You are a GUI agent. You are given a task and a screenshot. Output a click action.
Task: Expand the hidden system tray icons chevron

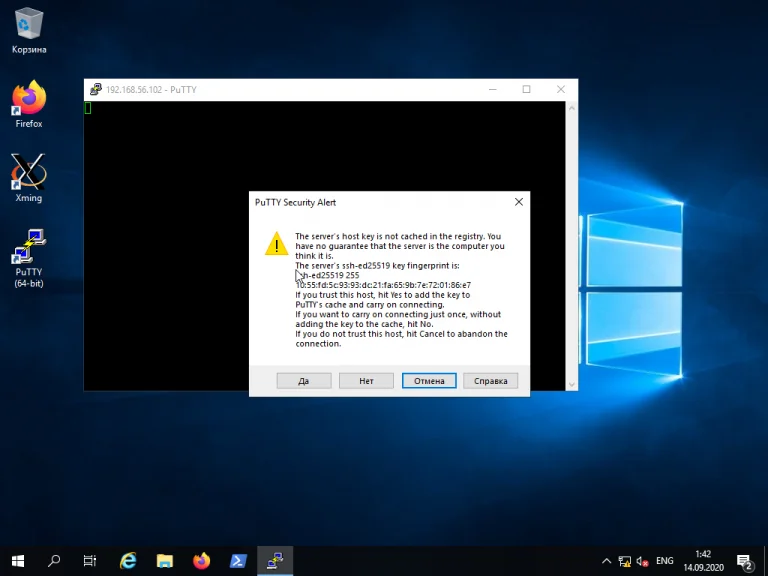(x=606, y=561)
